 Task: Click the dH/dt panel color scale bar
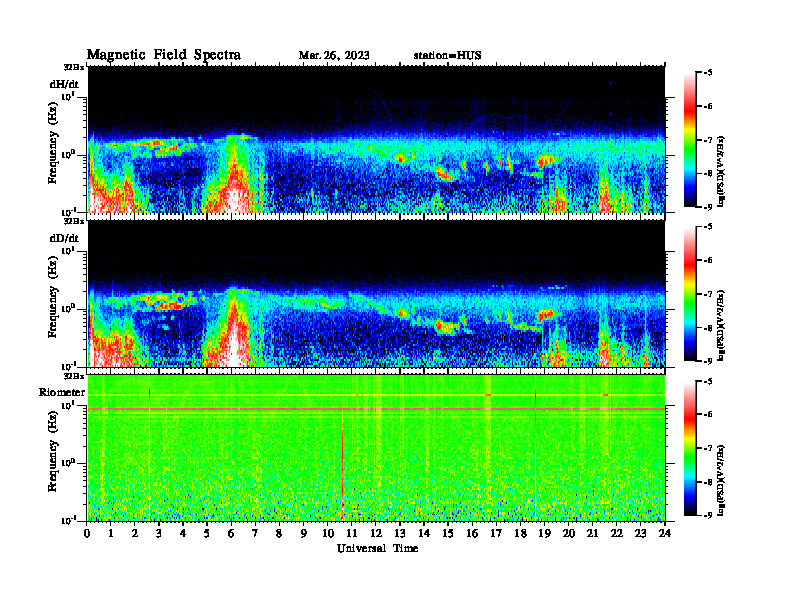(x=689, y=140)
